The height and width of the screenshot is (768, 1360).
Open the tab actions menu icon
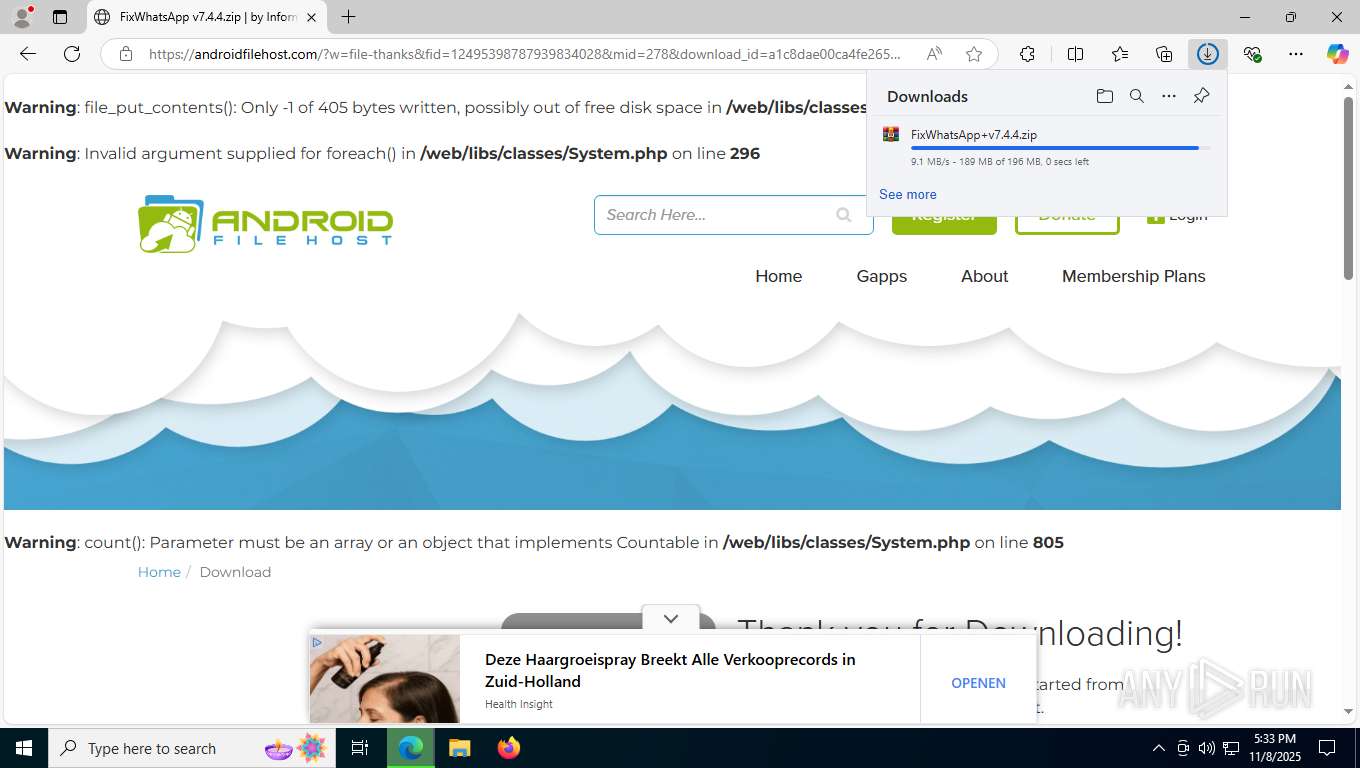60,17
